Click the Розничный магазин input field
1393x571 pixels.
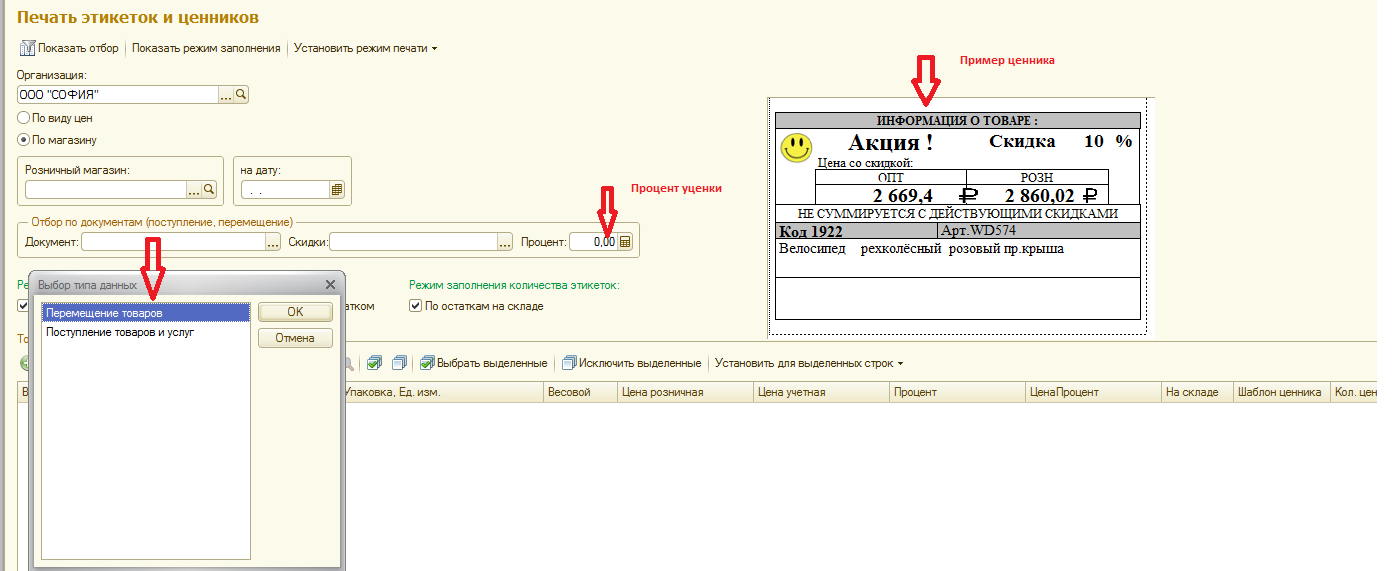click(106, 189)
